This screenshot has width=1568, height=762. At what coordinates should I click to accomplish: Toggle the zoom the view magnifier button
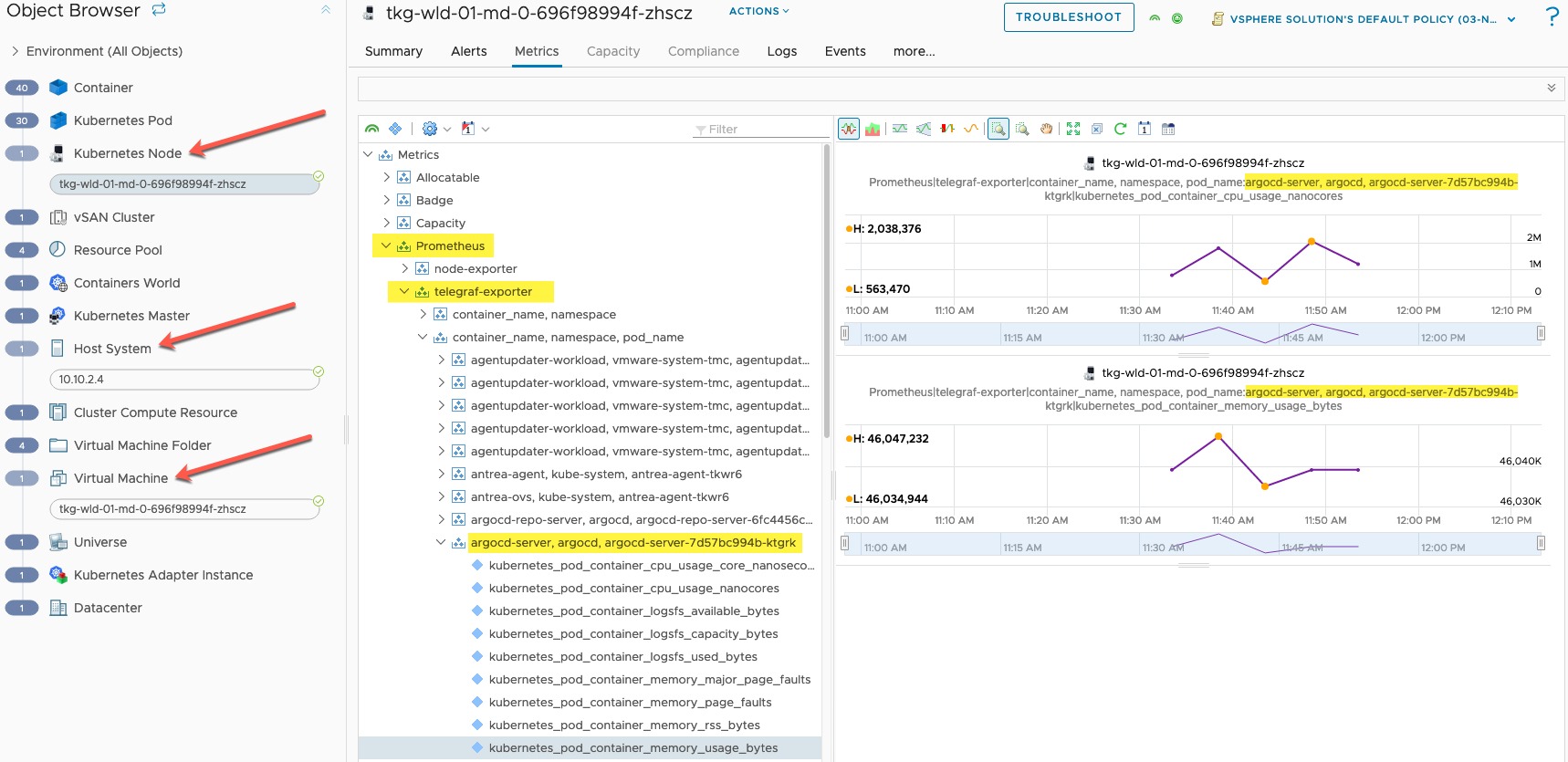click(x=998, y=129)
